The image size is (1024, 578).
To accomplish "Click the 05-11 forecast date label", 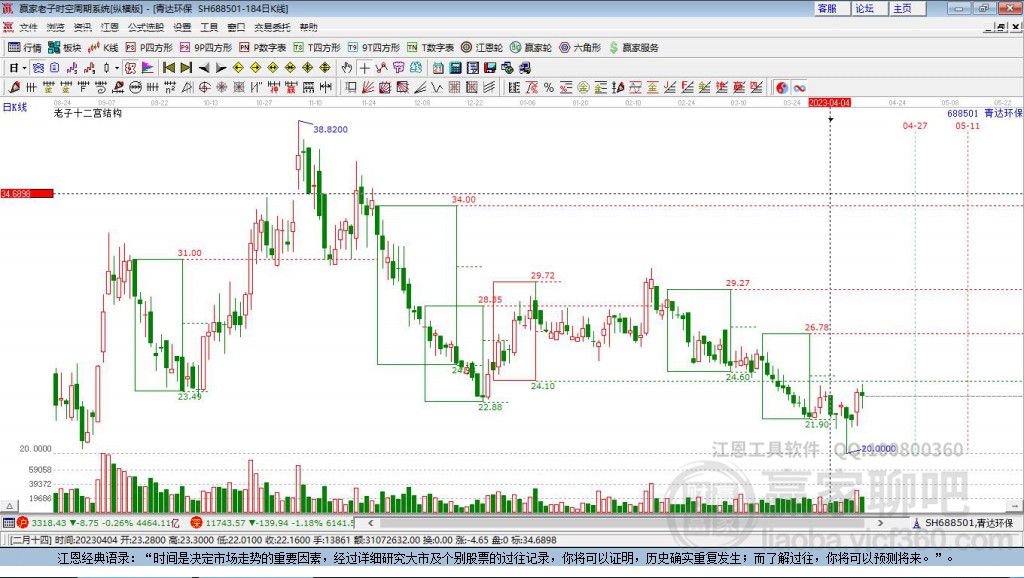I will click(968, 125).
